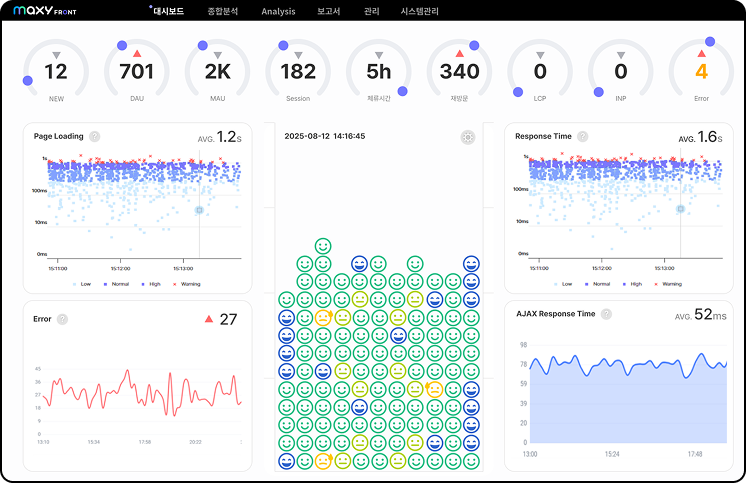The width and height of the screenshot is (746, 483).
Task: Click the topmost green smiley face icon
Action: 323,246
